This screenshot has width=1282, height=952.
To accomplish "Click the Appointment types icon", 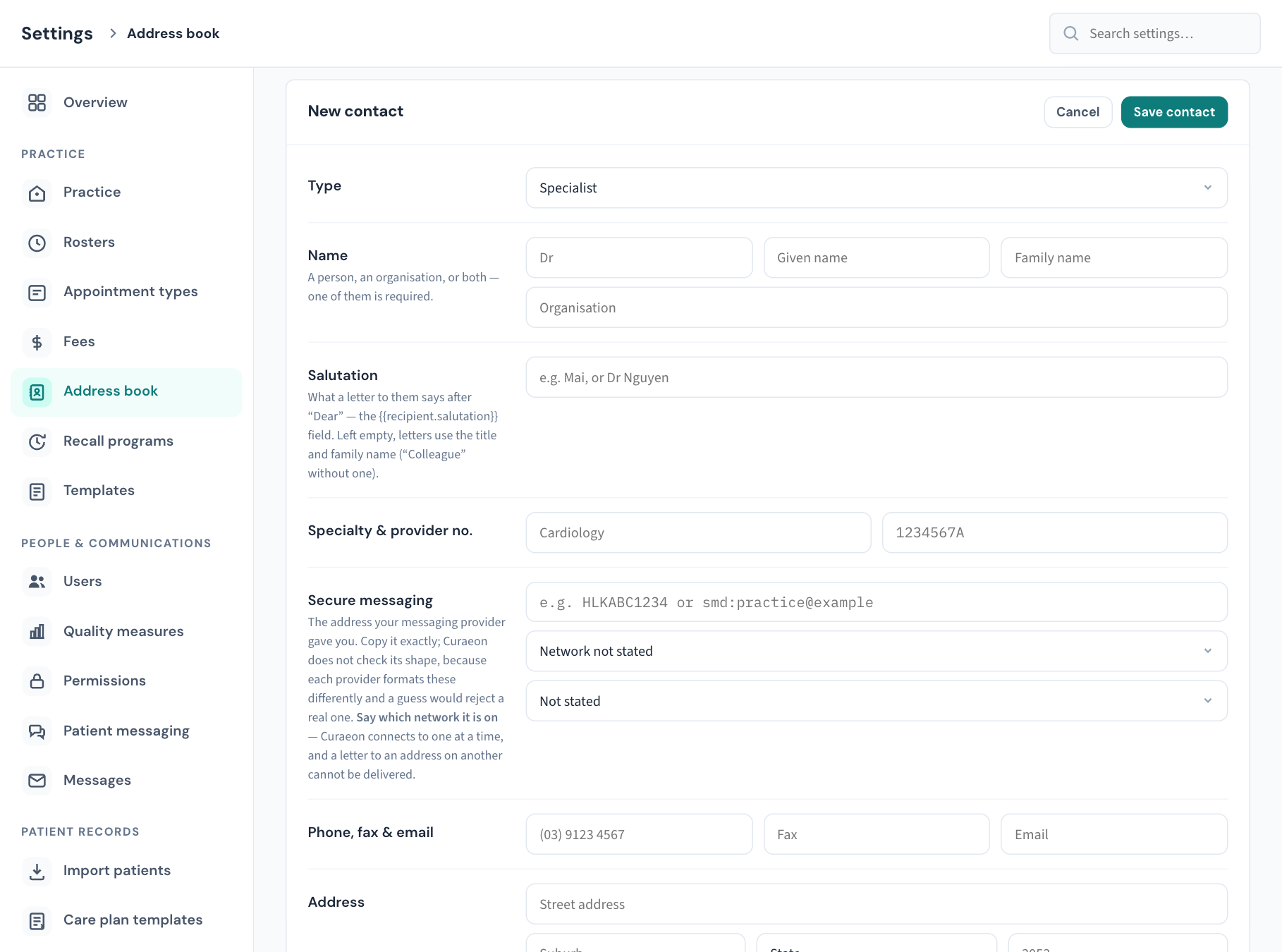I will (x=37, y=292).
